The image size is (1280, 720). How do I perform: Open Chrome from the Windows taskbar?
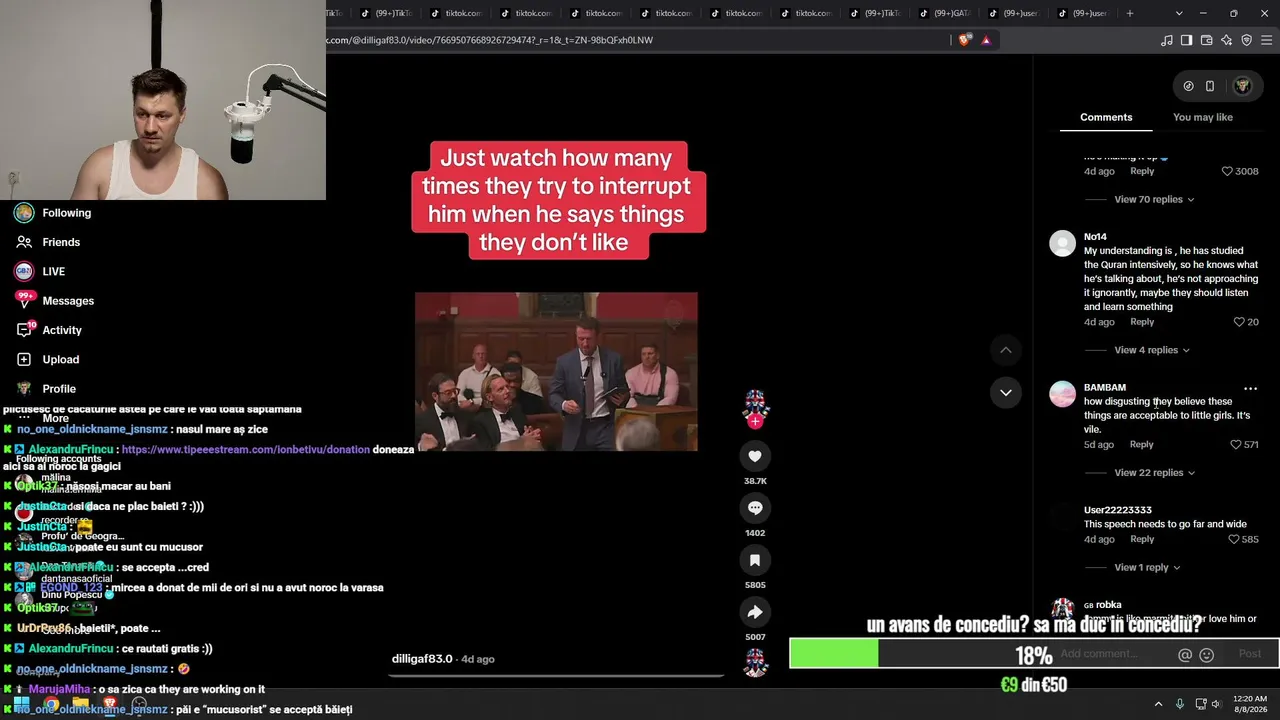(51, 704)
